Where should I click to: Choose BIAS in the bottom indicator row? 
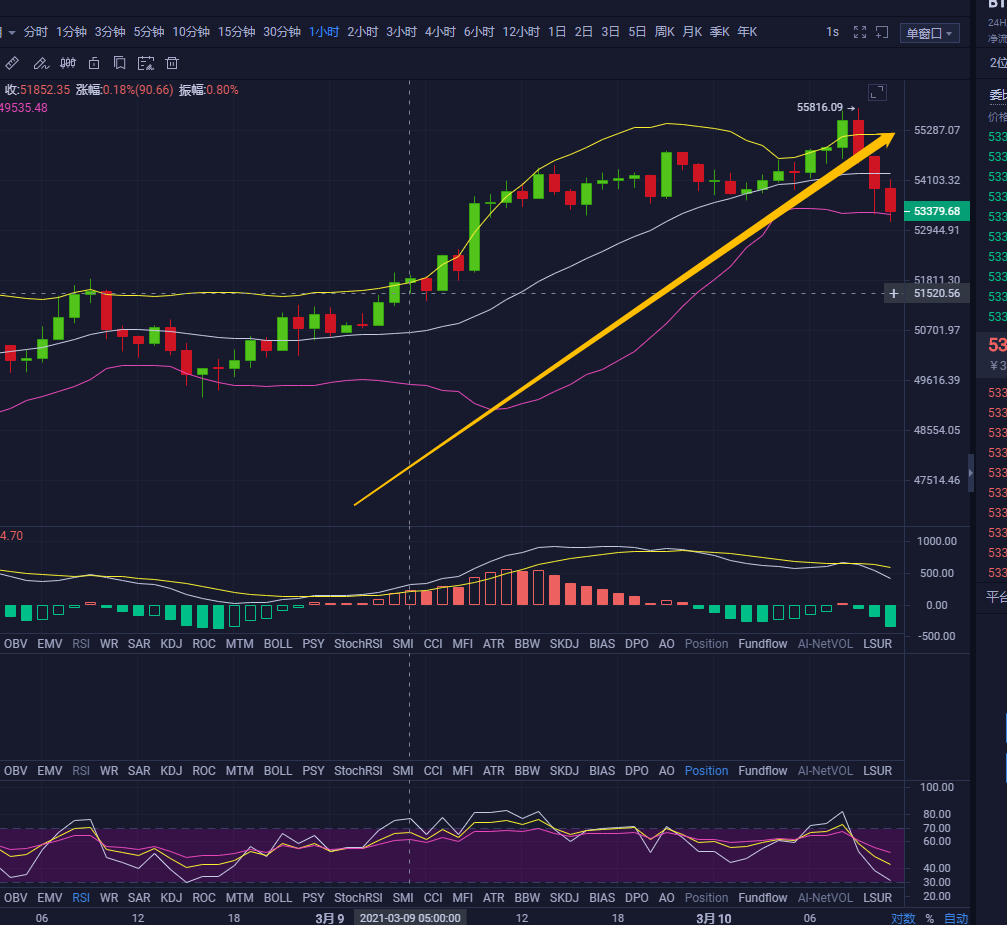[x=602, y=898]
